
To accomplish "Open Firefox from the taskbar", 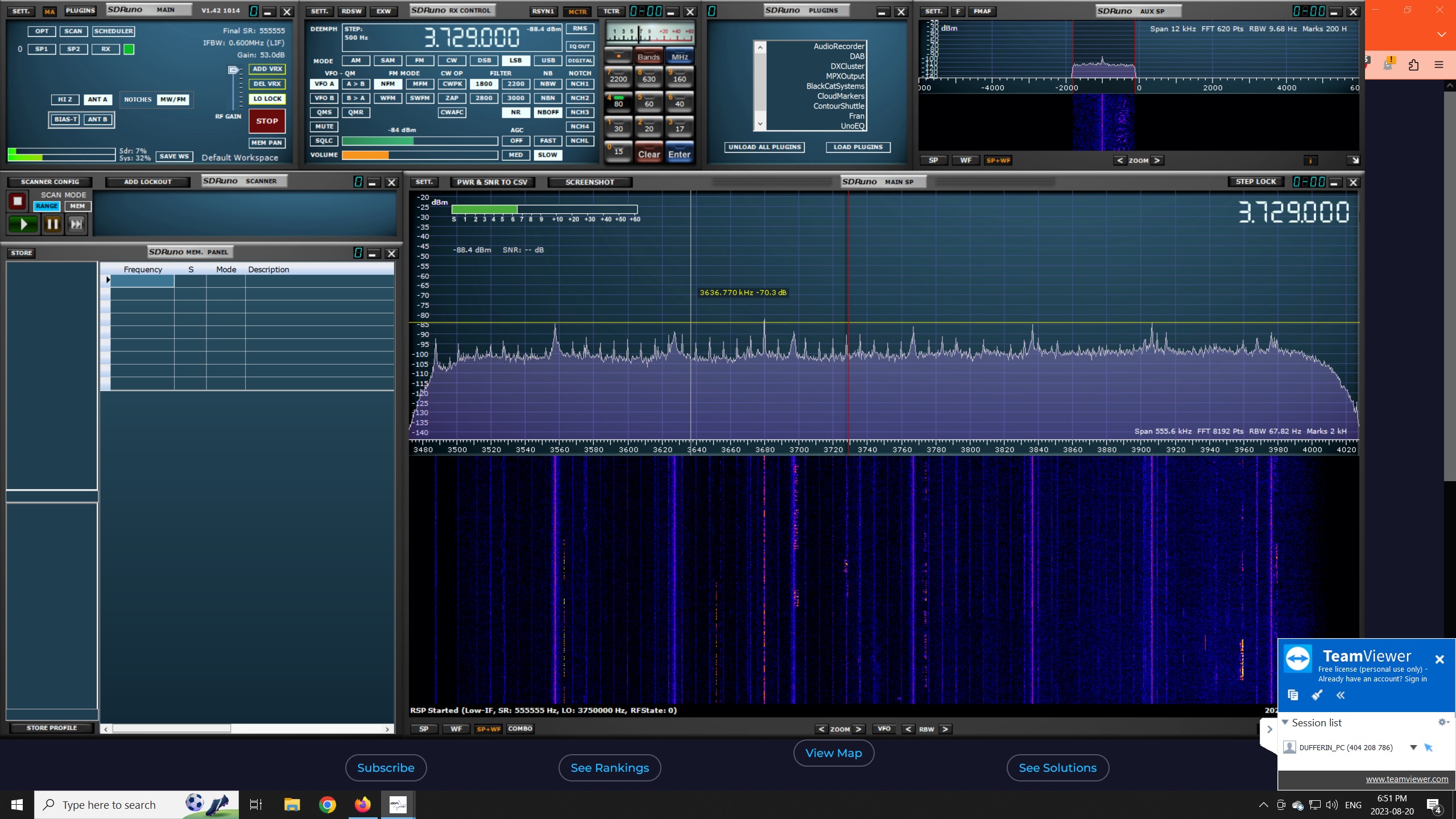I will pos(362,804).
